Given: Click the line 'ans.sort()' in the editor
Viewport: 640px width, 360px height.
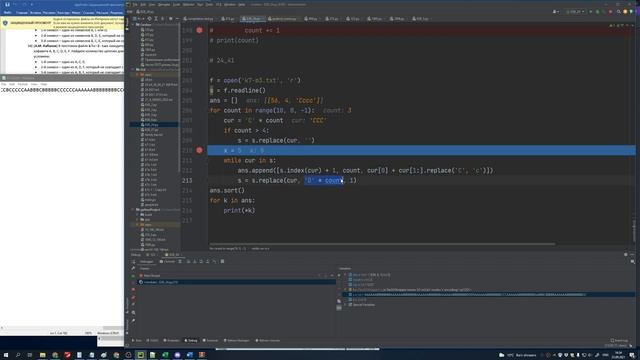Looking at the screenshot, I should click(x=227, y=191).
